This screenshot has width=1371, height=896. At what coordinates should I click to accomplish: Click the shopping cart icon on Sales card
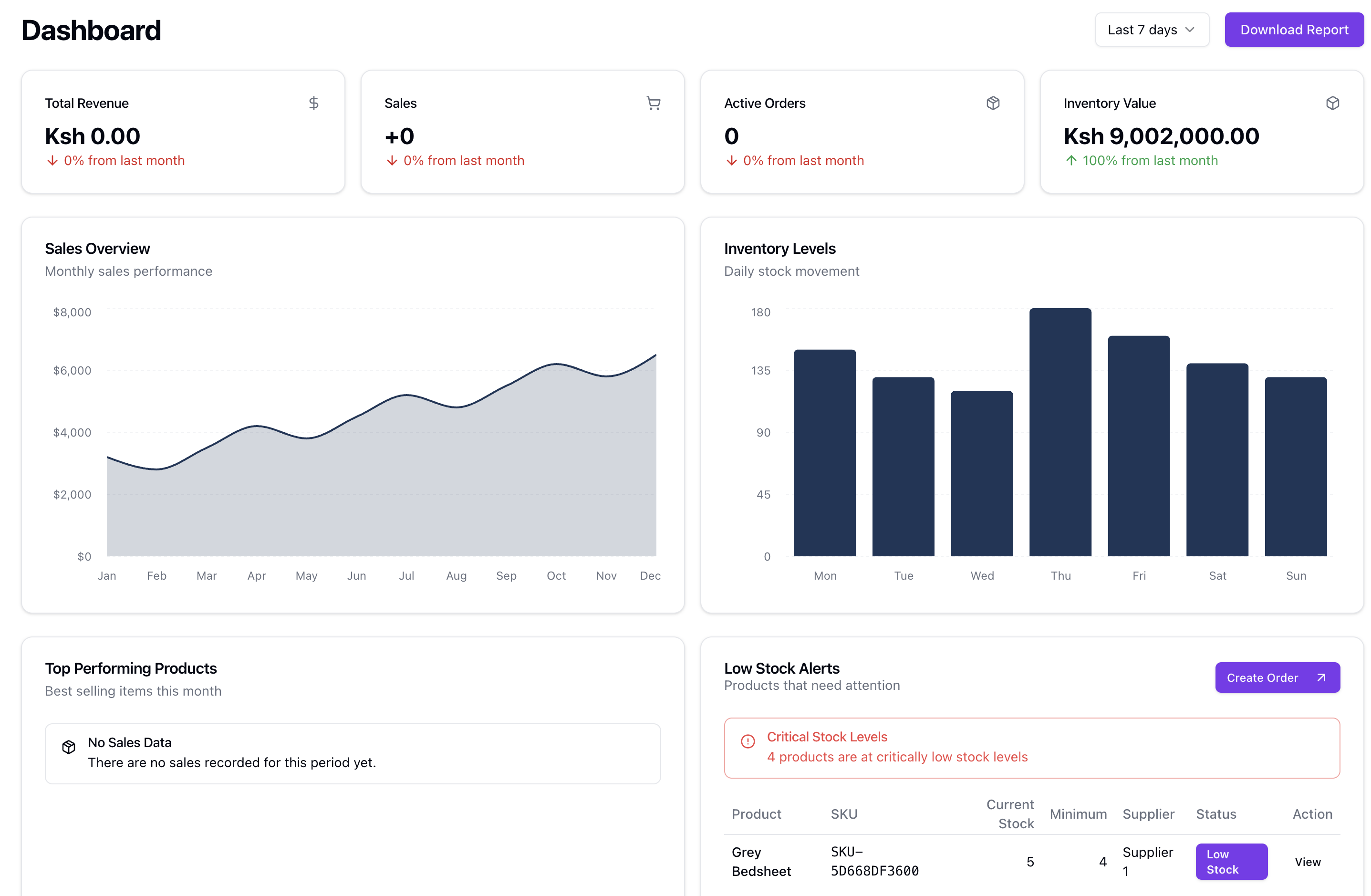pyautogui.click(x=653, y=103)
